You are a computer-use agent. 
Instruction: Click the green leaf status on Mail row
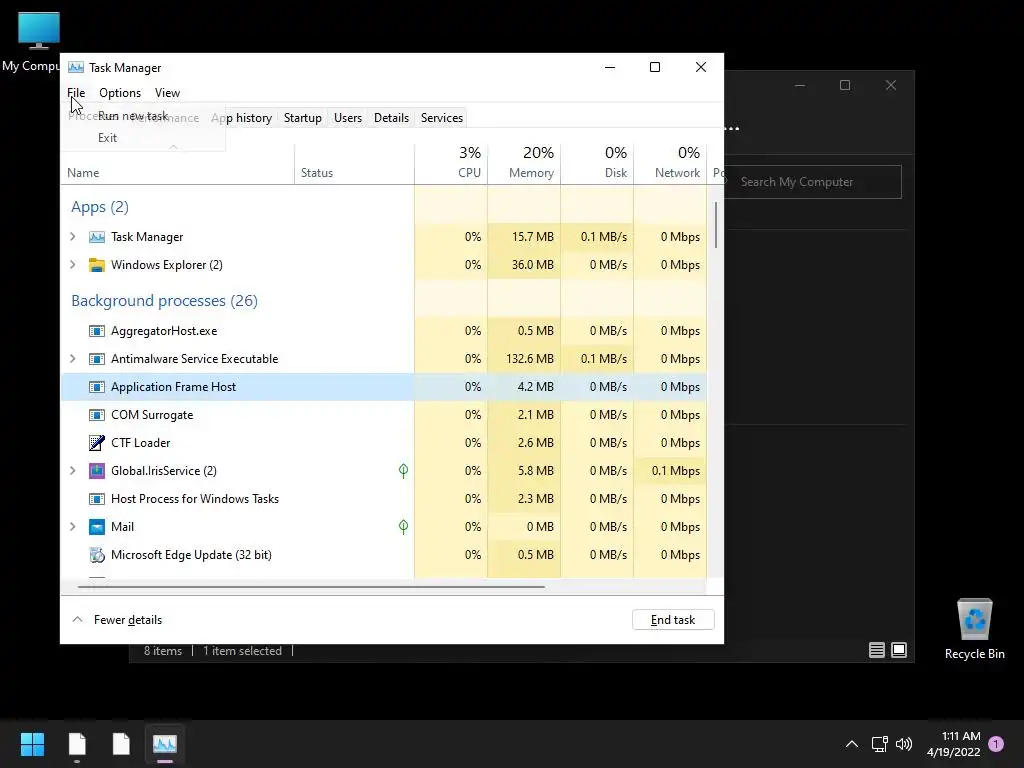pyautogui.click(x=404, y=527)
